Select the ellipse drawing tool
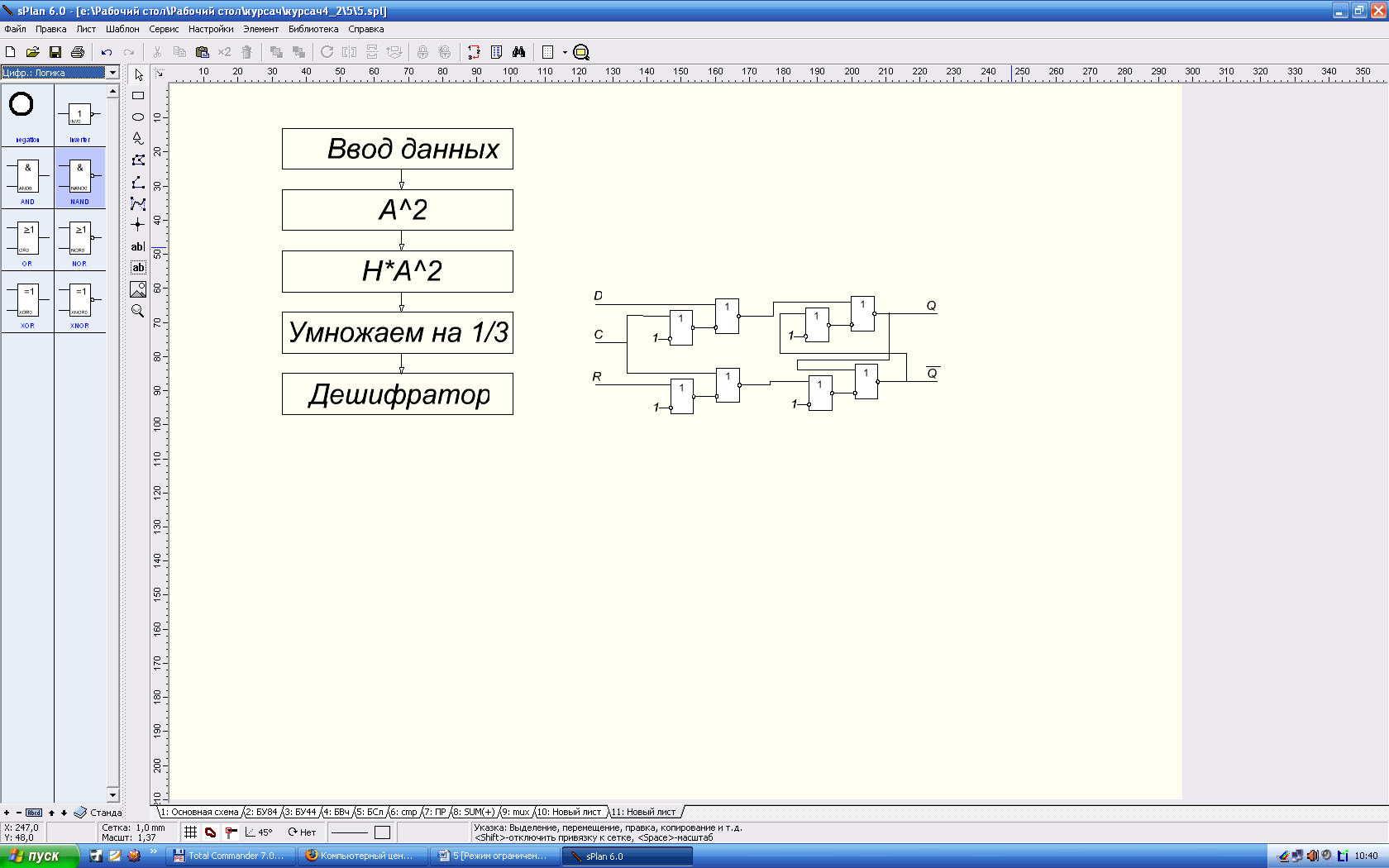 pyautogui.click(x=138, y=117)
